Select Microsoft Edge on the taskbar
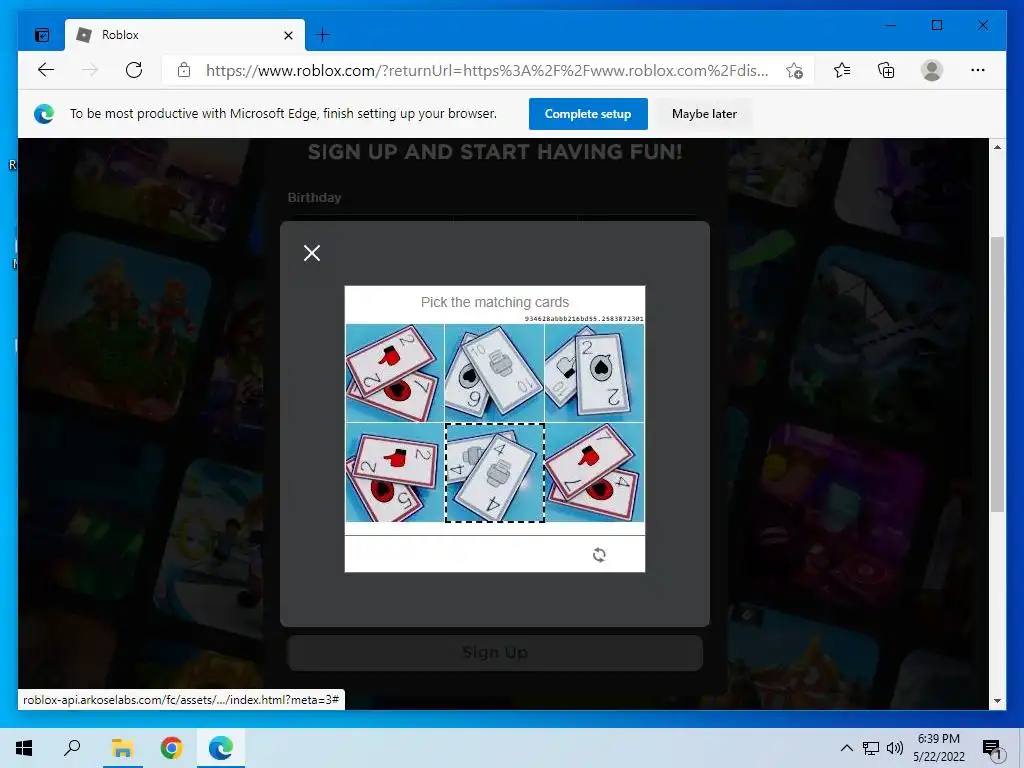The width and height of the screenshot is (1024, 768). [x=221, y=748]
